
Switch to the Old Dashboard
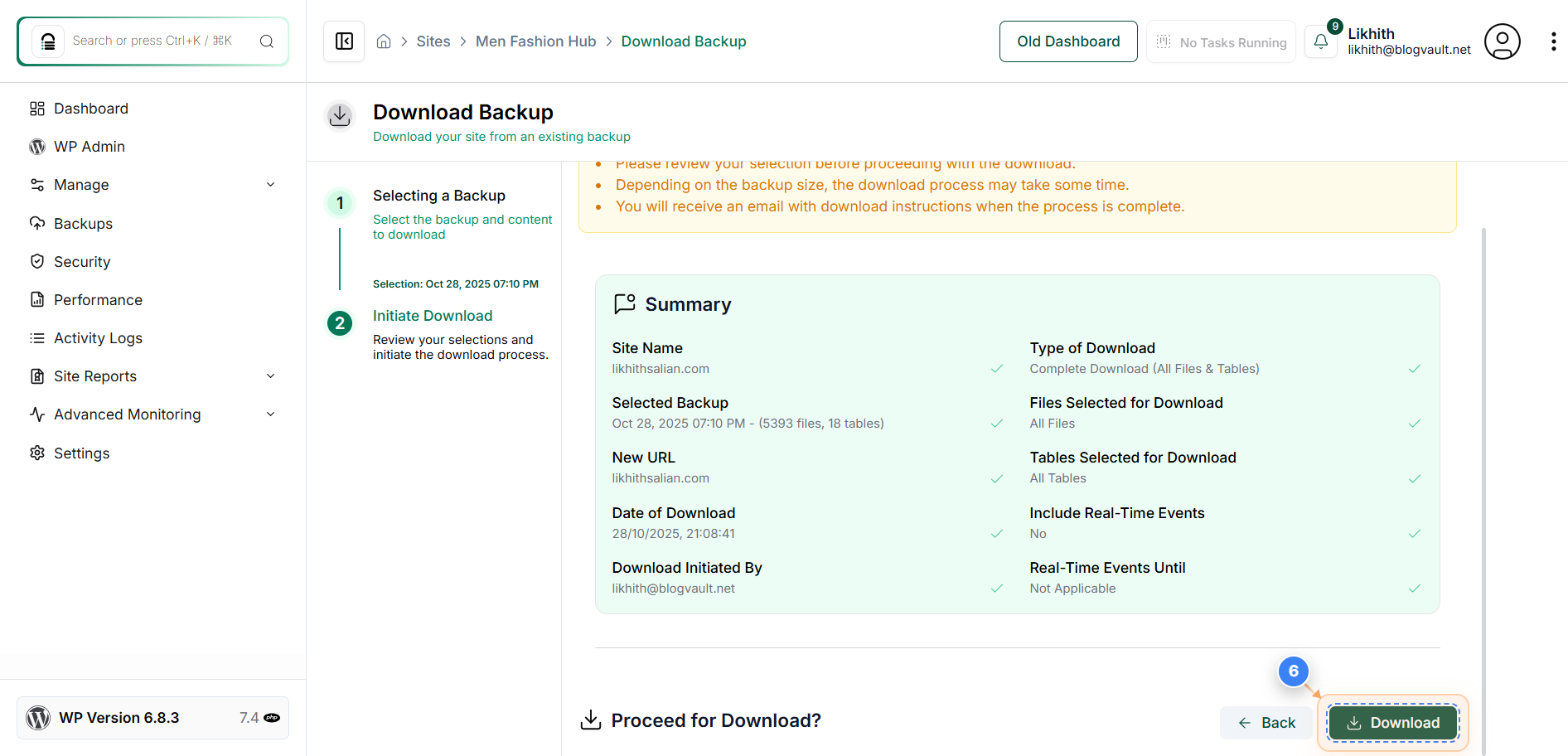click(x=1067, y=41)
